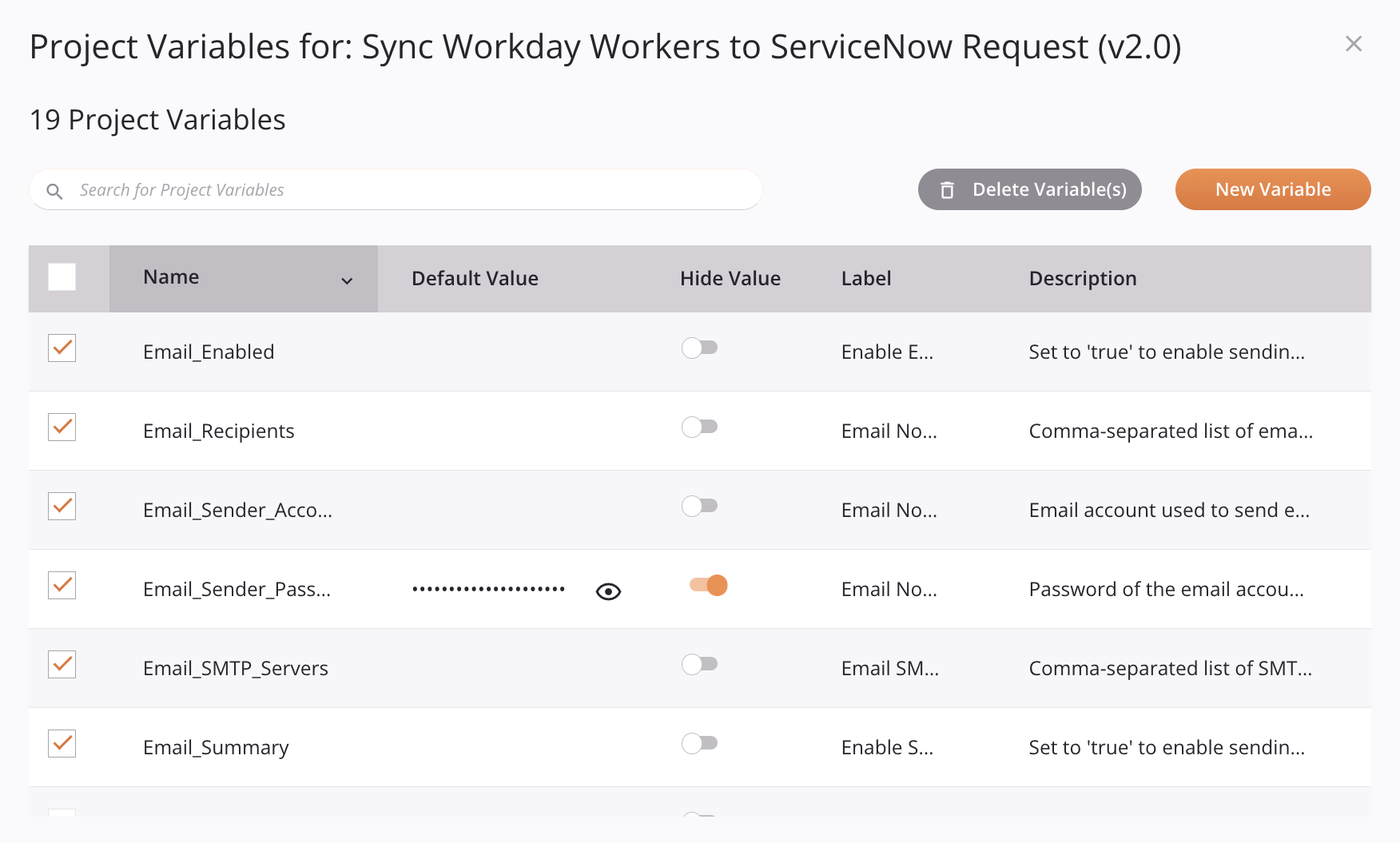
Task: Click the Email_Sender_Pass... label 'Email No...'
Action: tap(889, 589)
